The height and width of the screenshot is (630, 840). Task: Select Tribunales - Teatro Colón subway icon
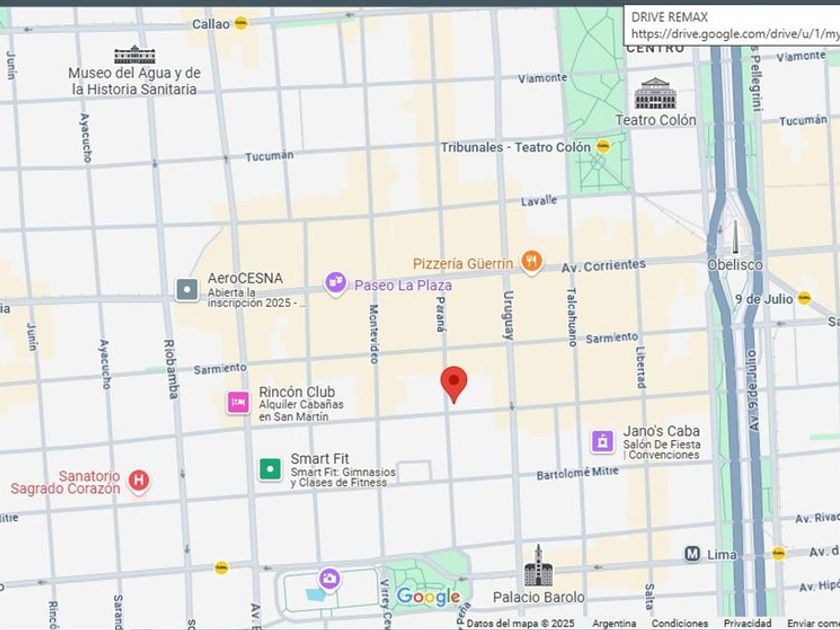click(x=603, y=146)
